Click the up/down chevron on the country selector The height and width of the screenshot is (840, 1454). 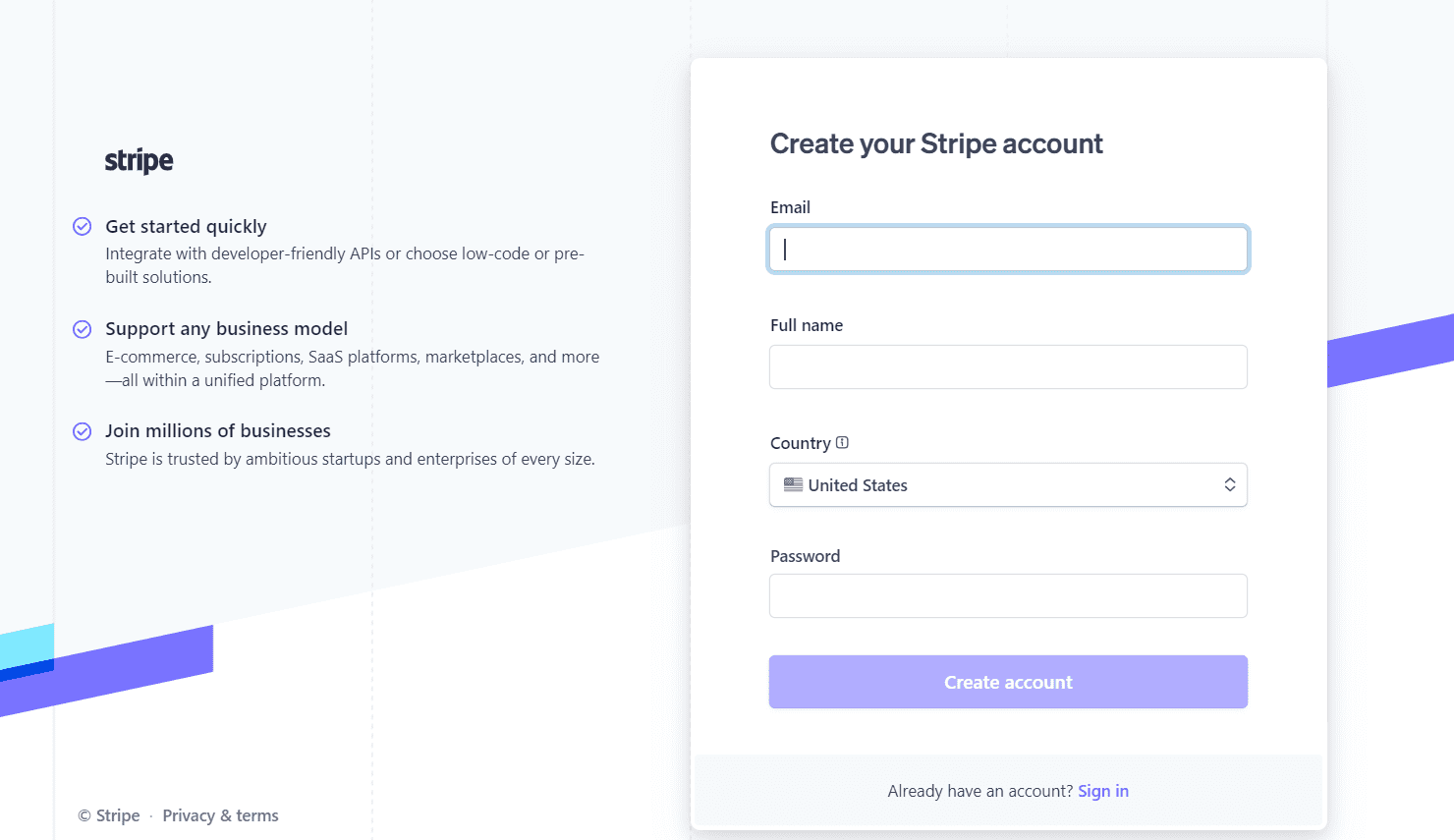coord(1229,484)
